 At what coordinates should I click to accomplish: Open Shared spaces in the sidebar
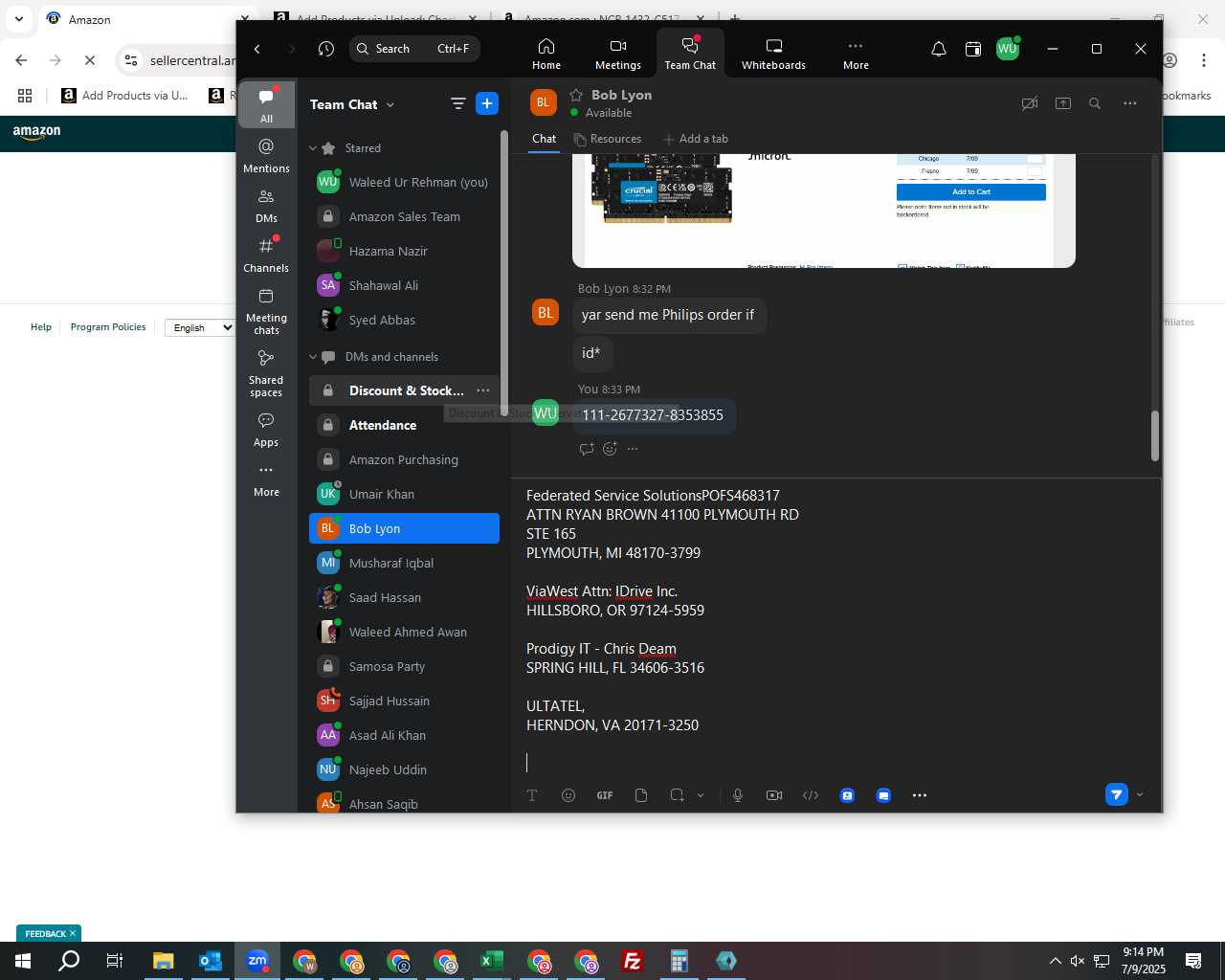click(x=266, y=372)
